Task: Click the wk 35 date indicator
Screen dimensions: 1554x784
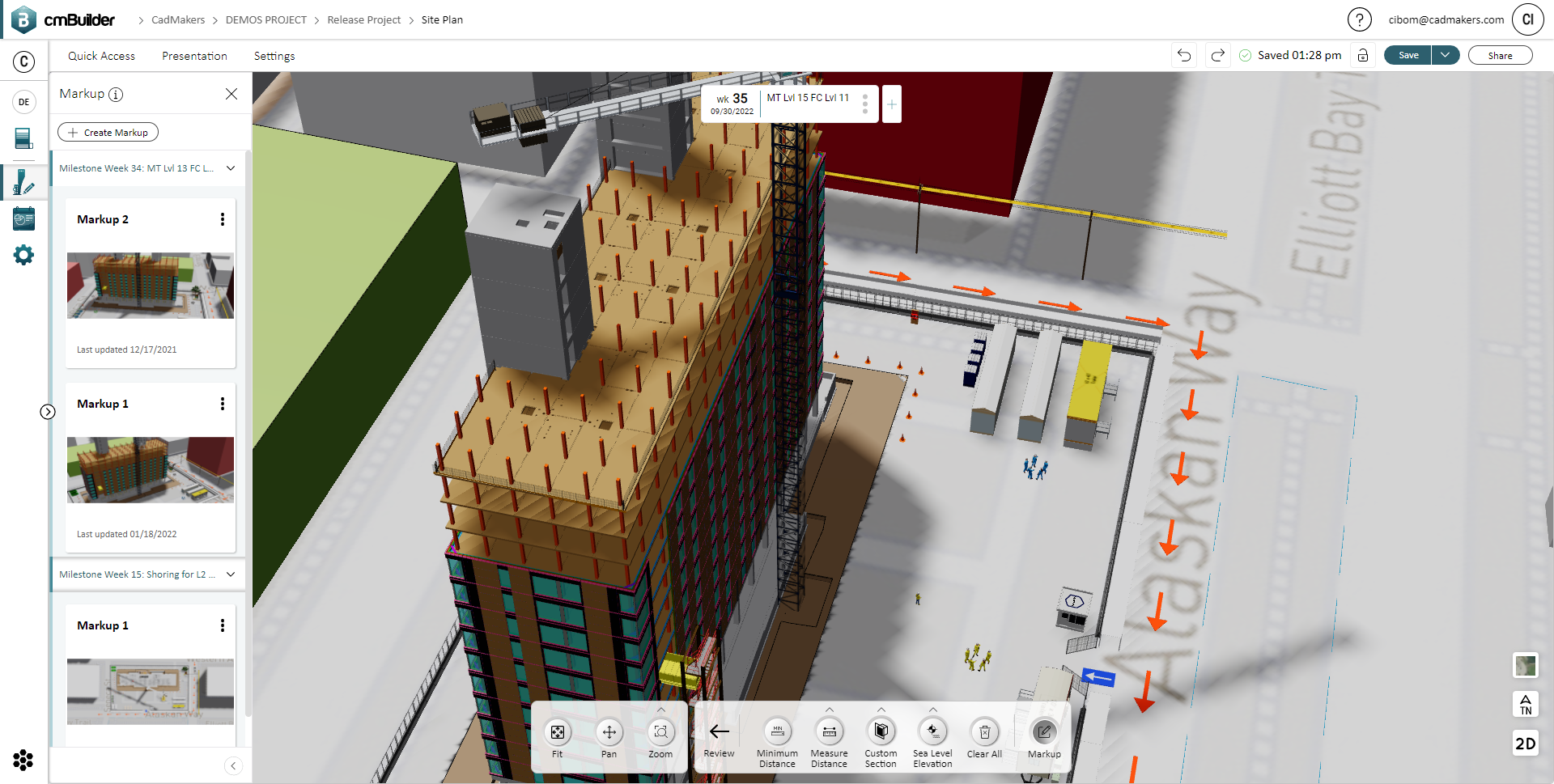Action: click(732, 104)
